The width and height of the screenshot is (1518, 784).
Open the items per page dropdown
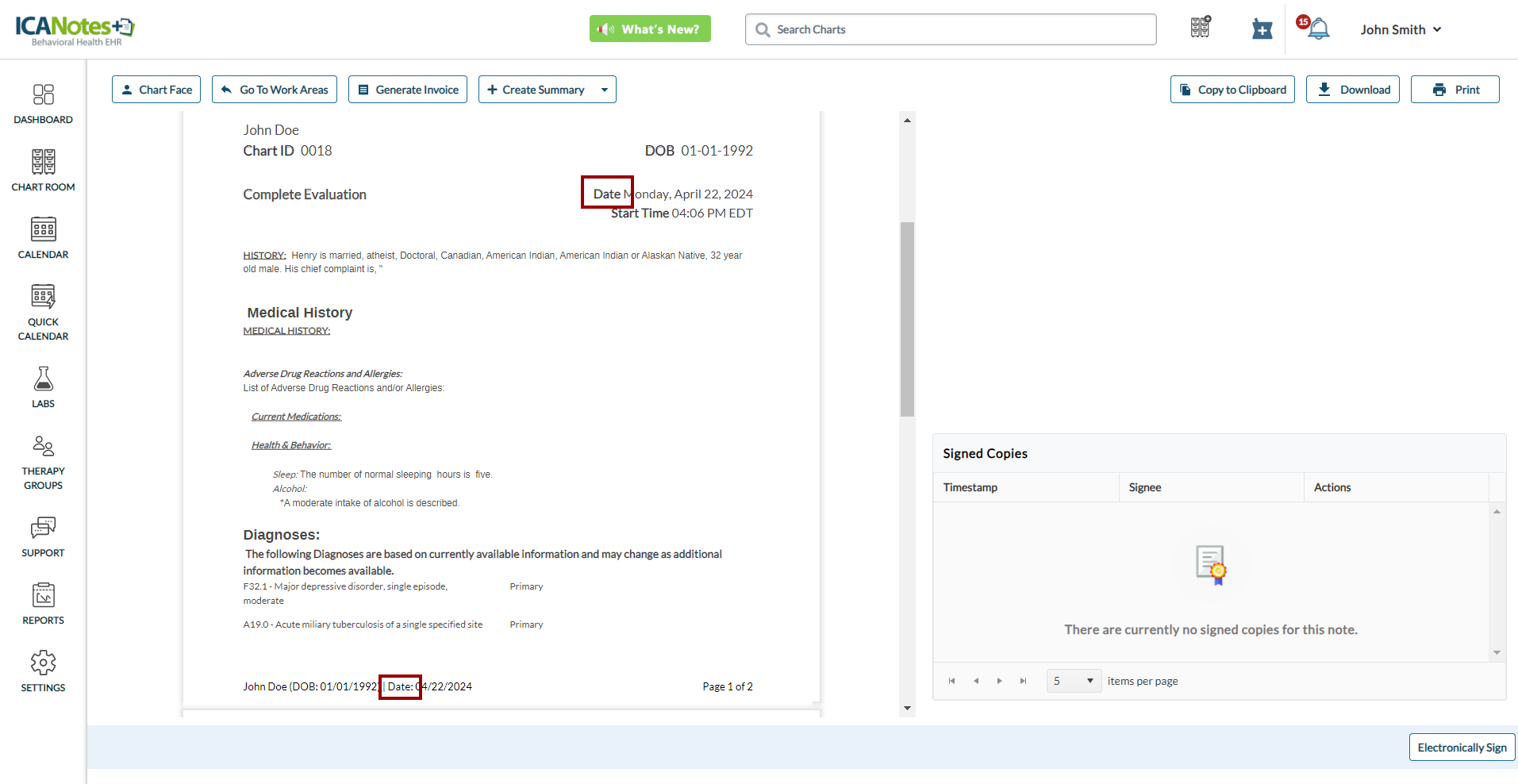tap(1074, 681)
